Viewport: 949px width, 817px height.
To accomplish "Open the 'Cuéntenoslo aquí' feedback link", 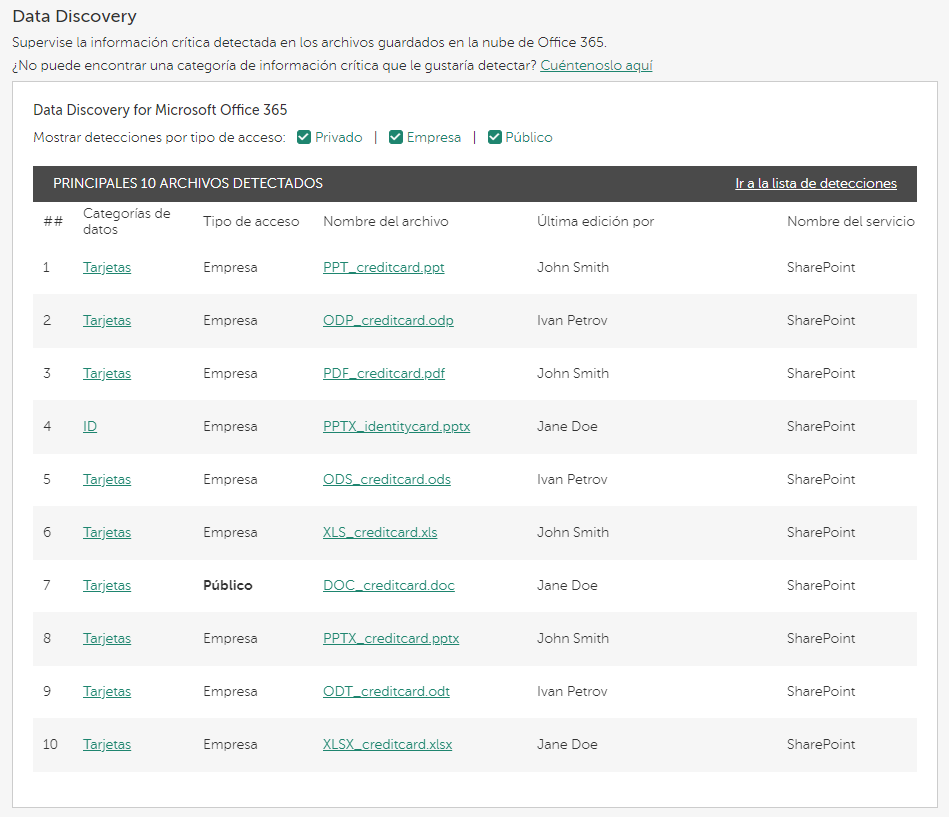I will click(x=596, y=66).
